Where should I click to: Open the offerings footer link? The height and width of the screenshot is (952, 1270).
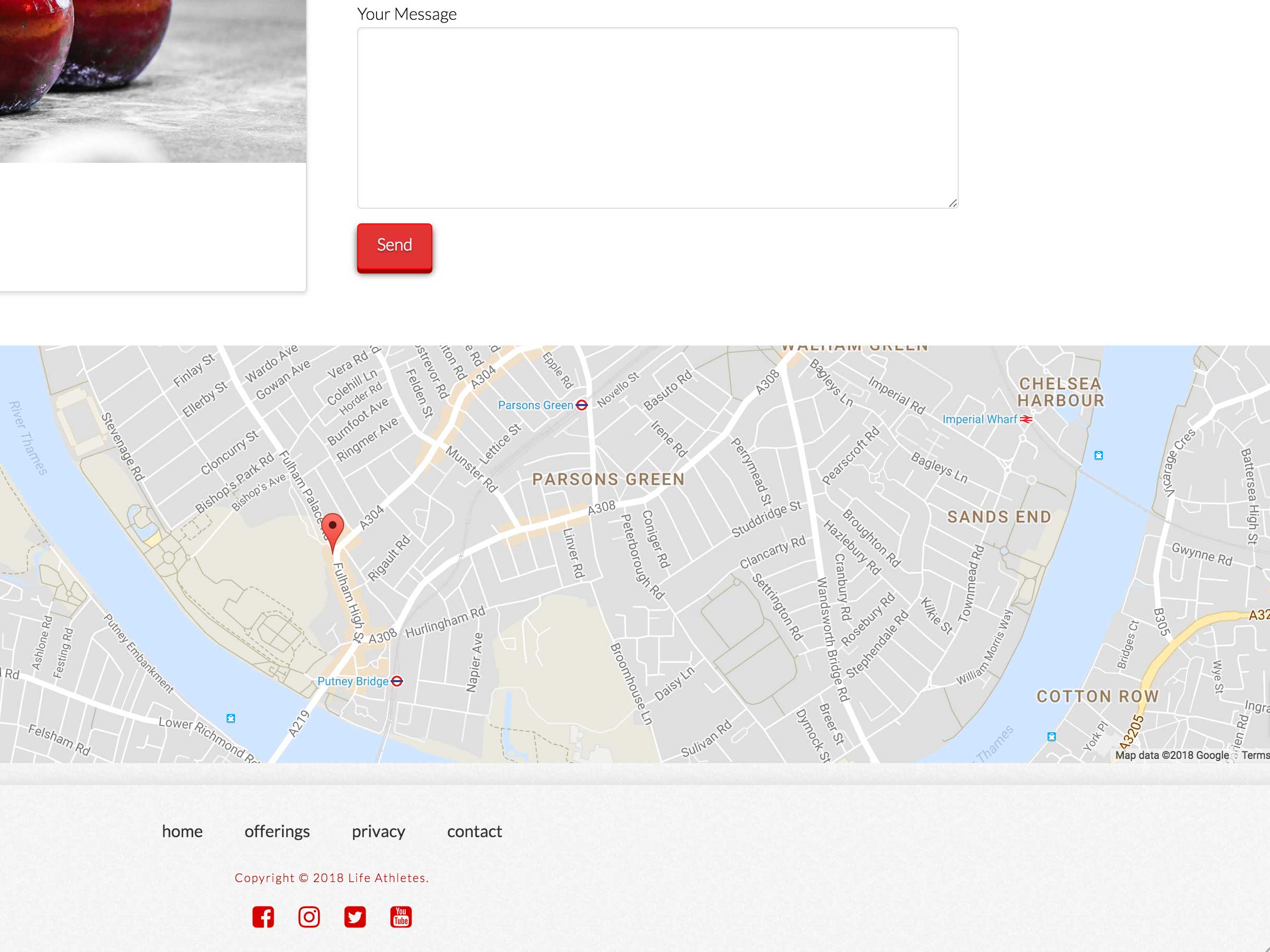tap(277, 831)
